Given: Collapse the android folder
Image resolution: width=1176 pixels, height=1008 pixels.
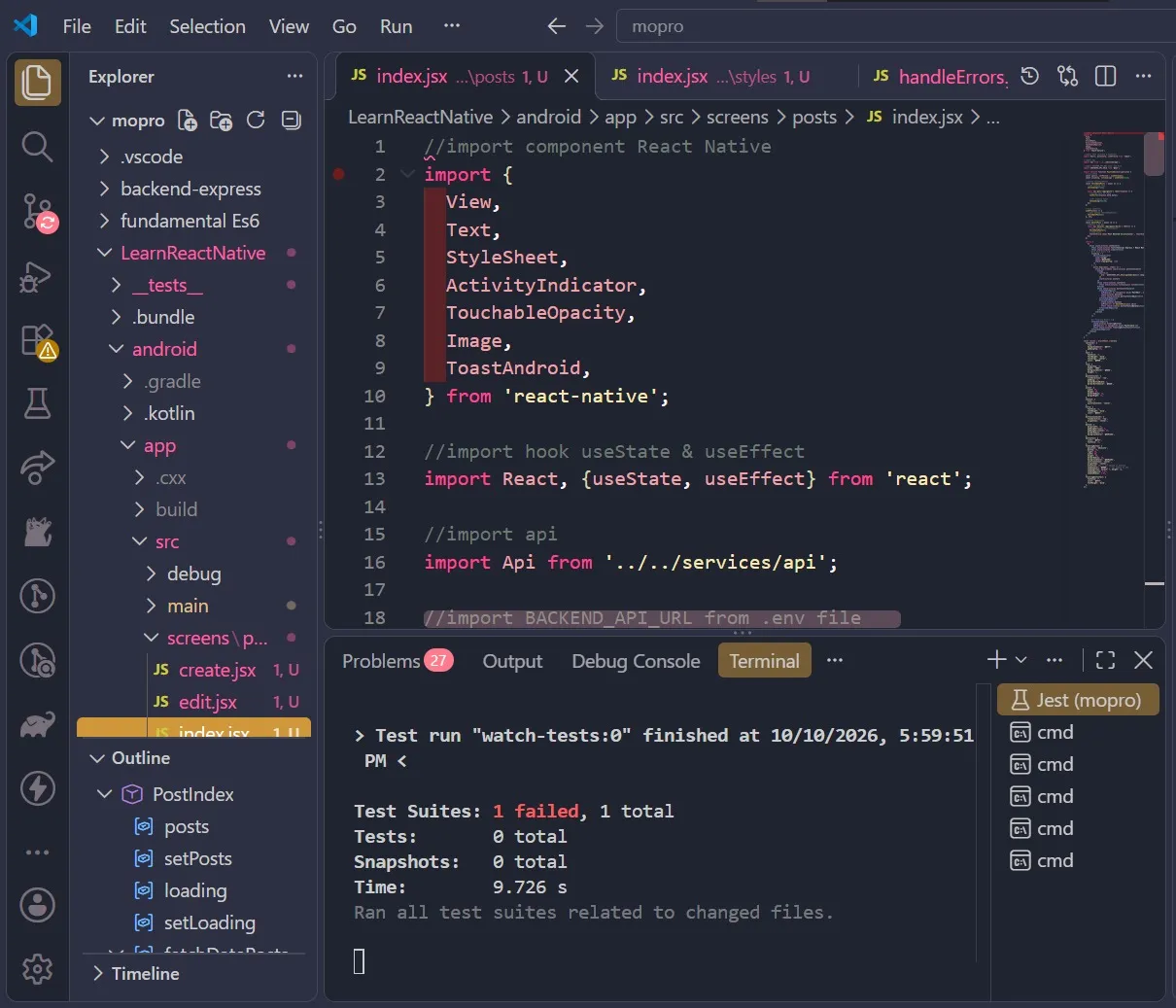Looking at the screenshot, I should pyautogui.click(x=194, y=349).
